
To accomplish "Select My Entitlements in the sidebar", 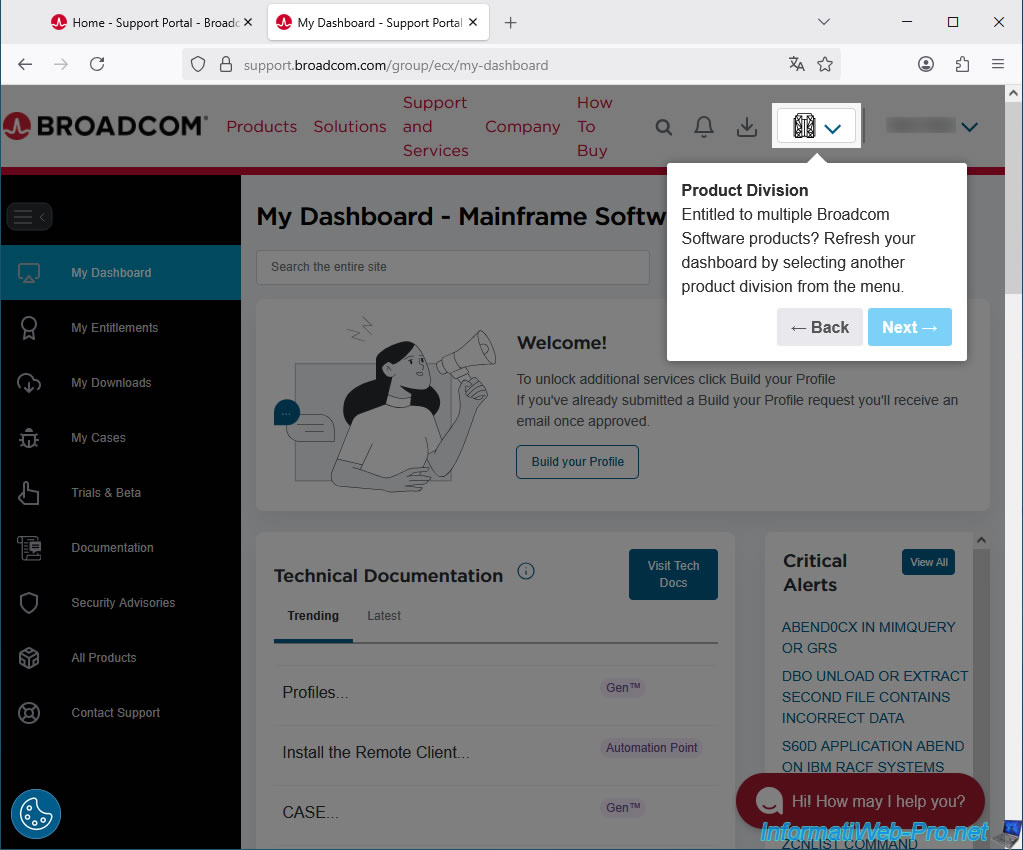I will 114,328.
